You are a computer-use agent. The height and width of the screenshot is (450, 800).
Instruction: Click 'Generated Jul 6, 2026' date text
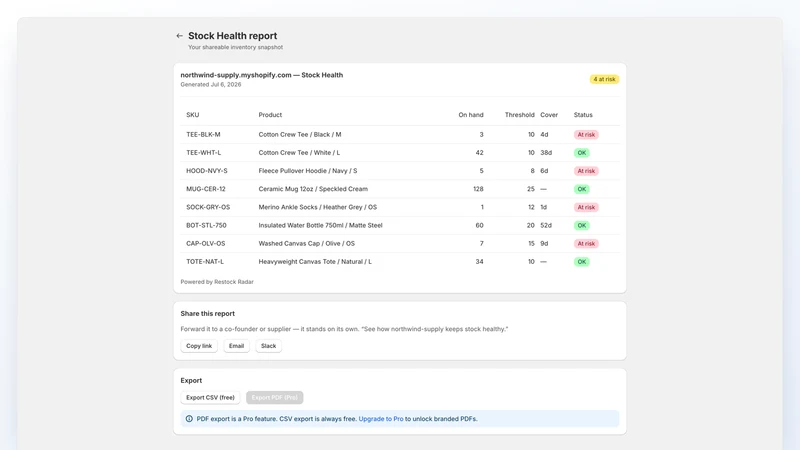(211, 85)
